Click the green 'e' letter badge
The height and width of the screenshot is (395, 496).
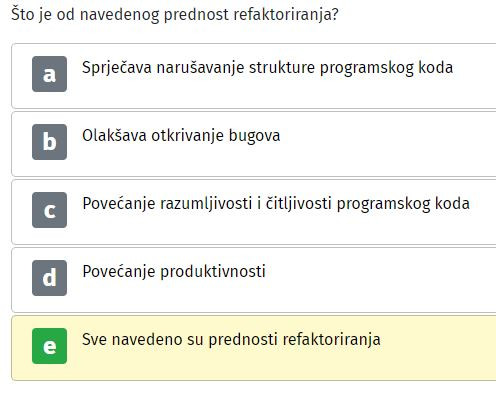(49, 346)
